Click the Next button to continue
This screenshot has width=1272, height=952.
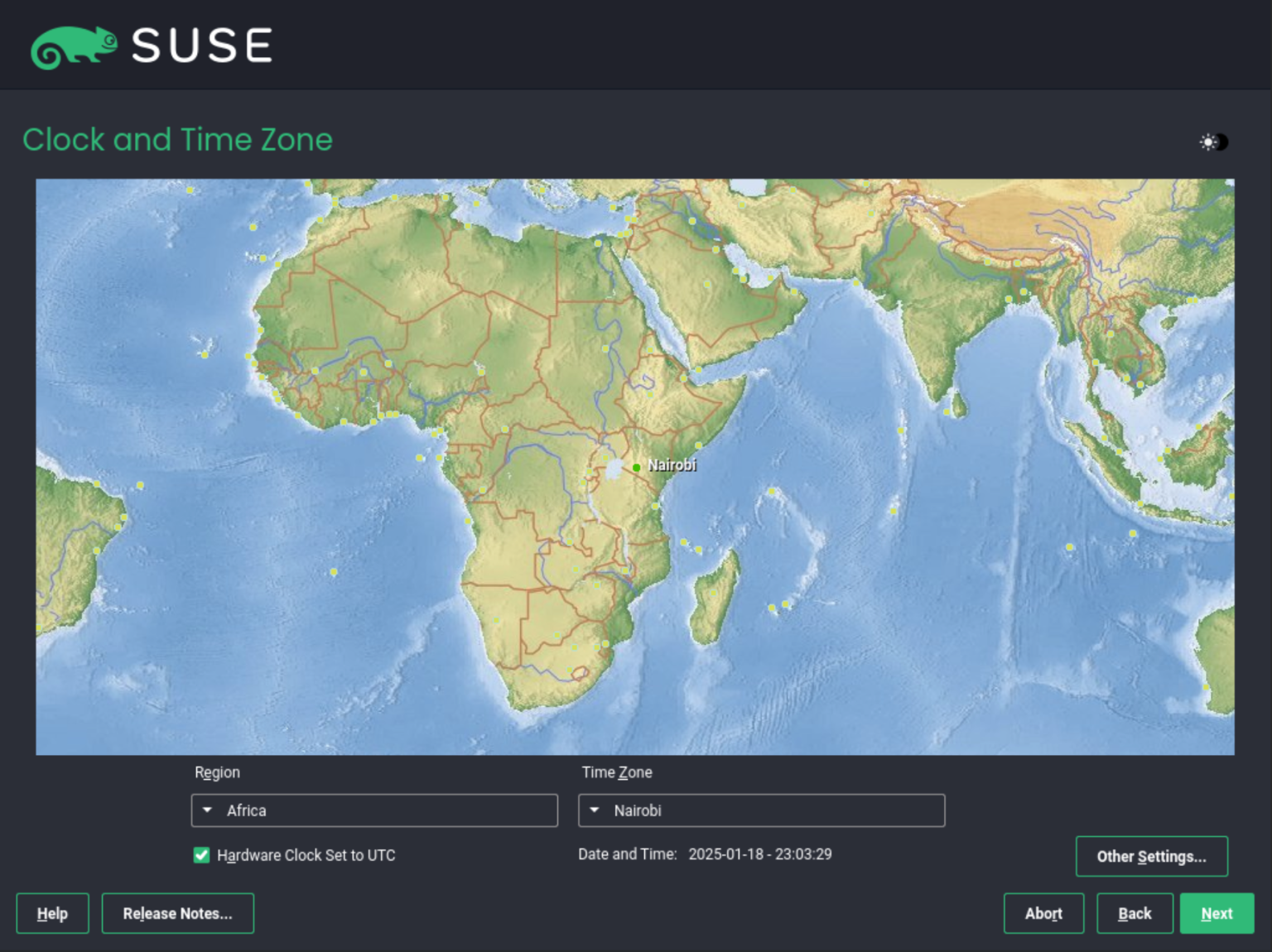click(x=1216, y=913)
